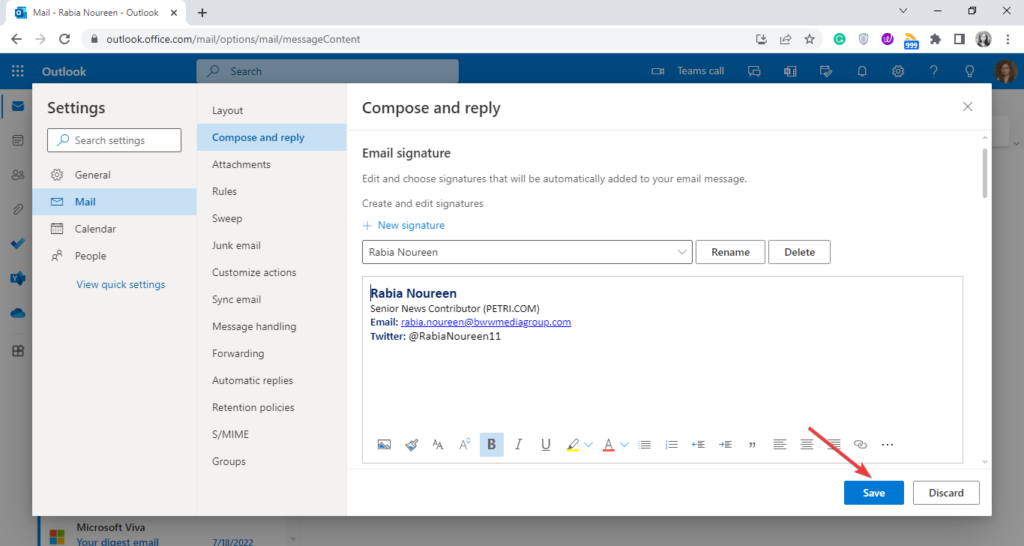Select the Mail settings category
This screenshot has height=546, width=1024.
pos(114,202)
